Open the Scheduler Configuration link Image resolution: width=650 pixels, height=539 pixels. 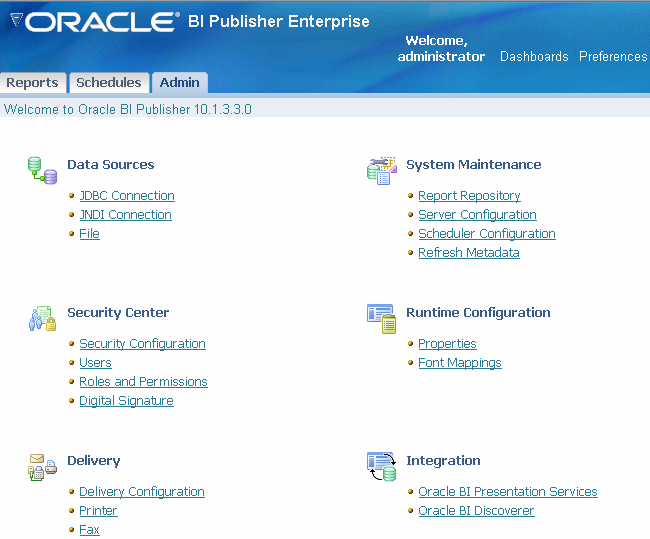[487, 234]
